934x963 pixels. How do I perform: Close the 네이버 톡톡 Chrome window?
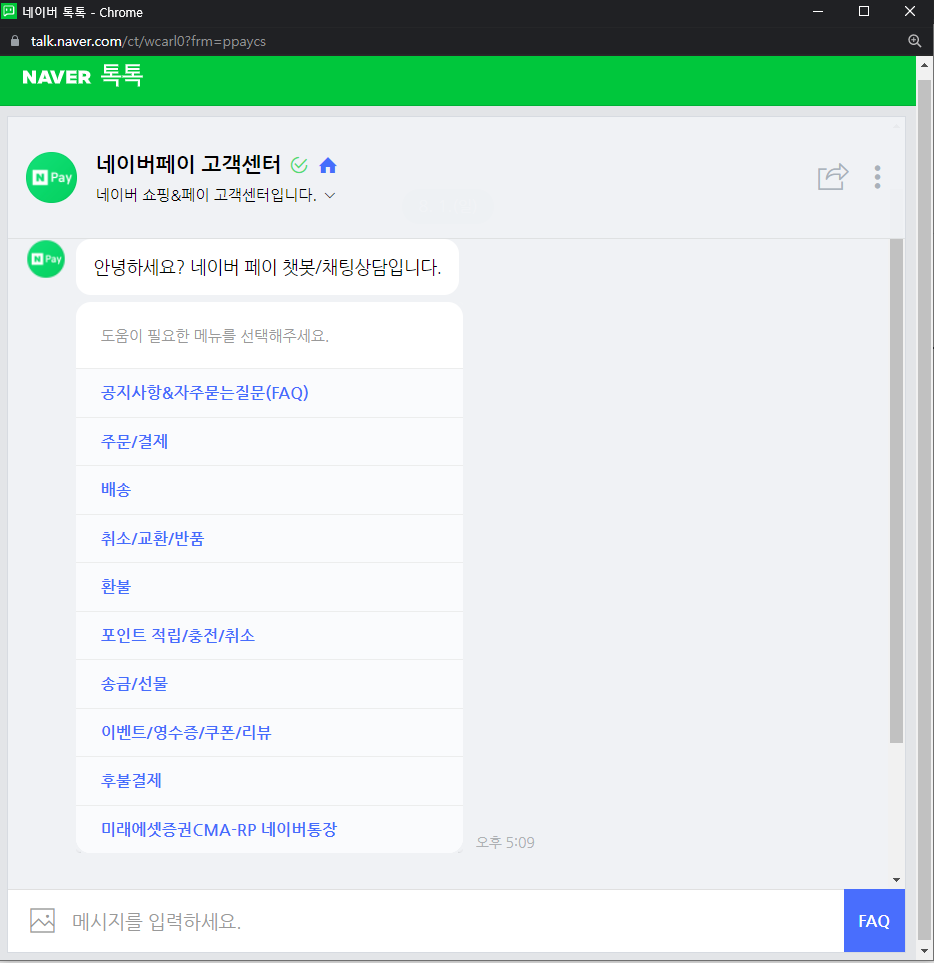[x=910, y=12]
